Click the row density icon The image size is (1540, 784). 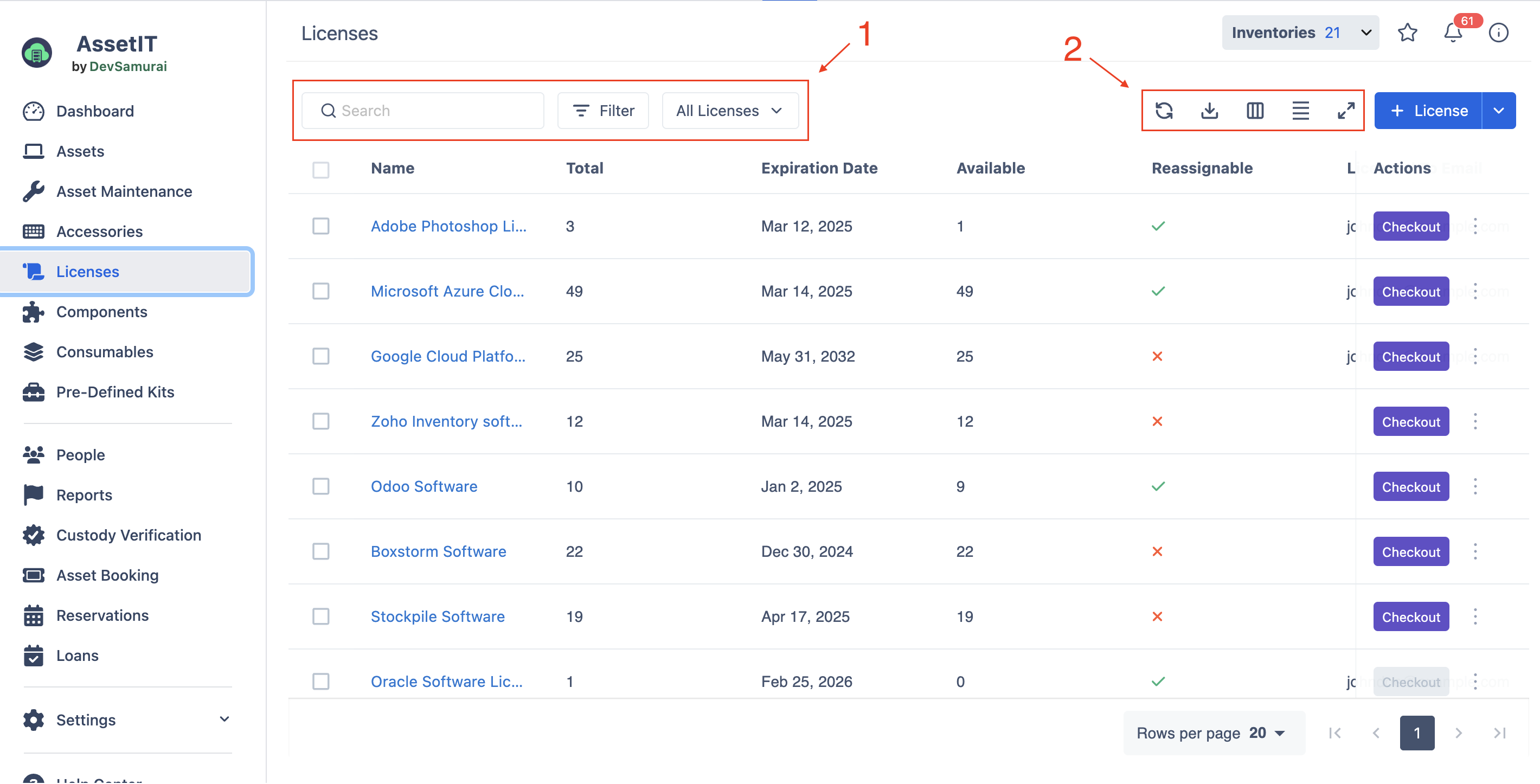click(x=1300, y=111)
